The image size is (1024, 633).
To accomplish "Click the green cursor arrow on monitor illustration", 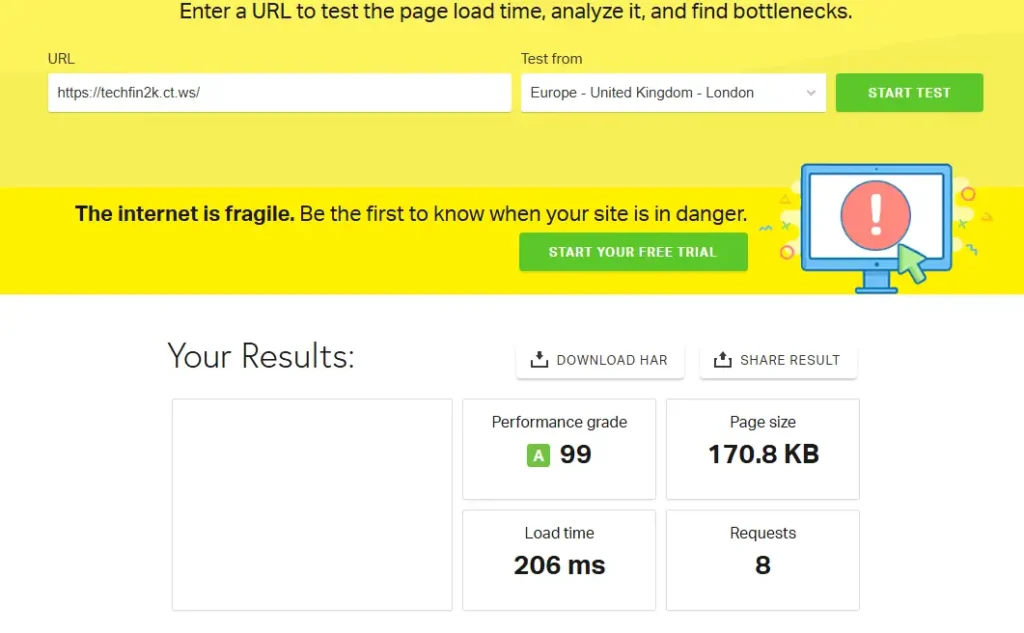I will point(912,263).
